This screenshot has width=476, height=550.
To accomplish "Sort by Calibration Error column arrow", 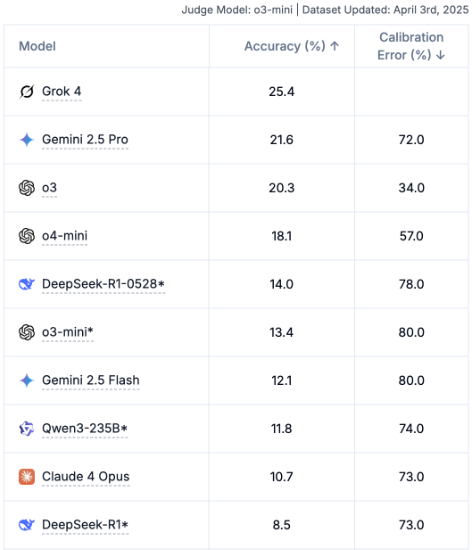I will tap(440, 55).
